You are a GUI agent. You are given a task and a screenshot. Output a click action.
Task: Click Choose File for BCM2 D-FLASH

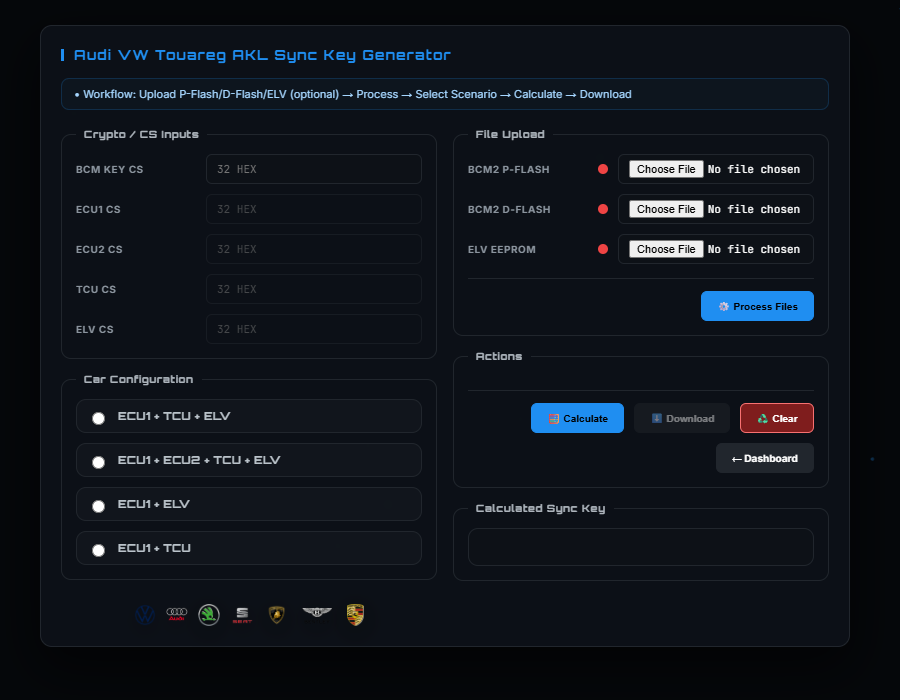pyautogui.click(x=665, y=209)
